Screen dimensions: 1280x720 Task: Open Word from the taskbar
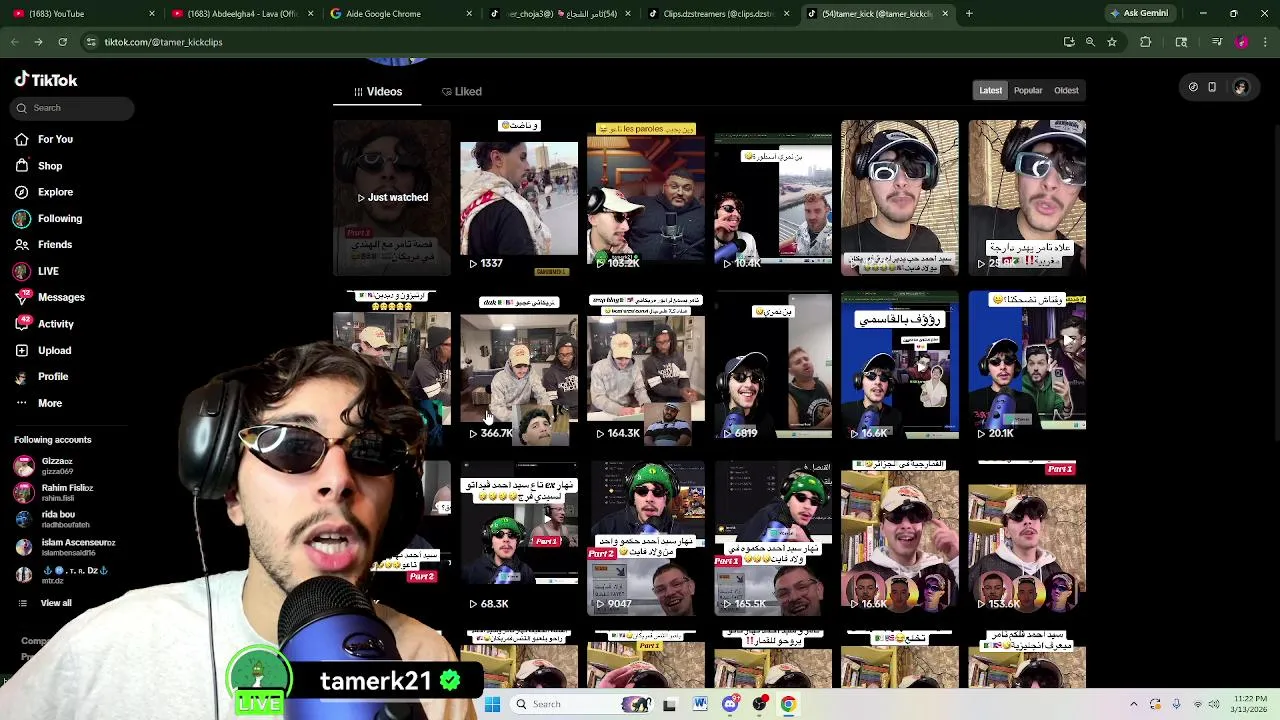(700, 704)
